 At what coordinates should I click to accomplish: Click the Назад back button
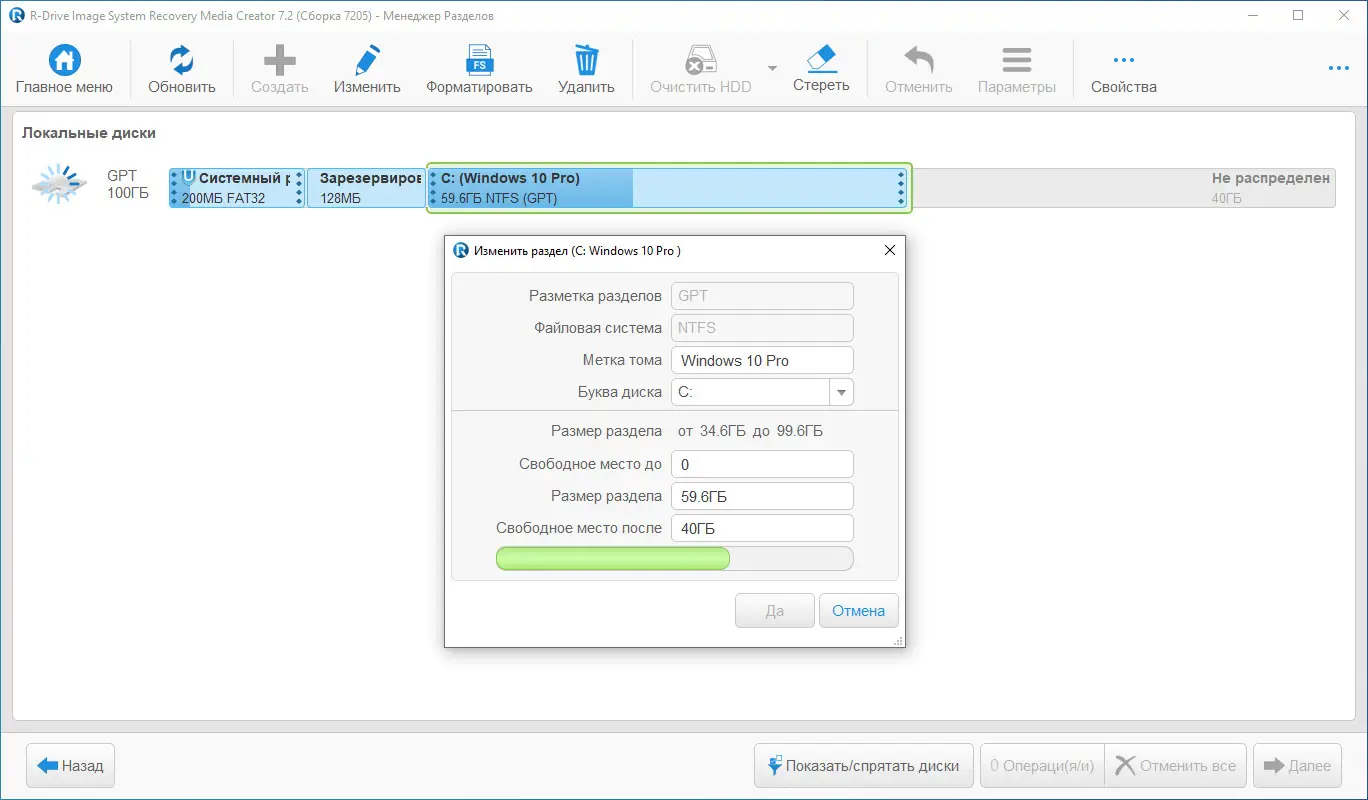[x=70, y=766]
